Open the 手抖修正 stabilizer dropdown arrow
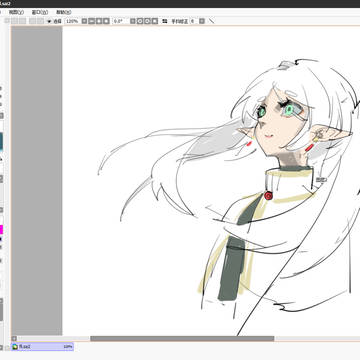The height and width of the screenshot is (360, 360). pyautogui.click(x=202, y=21)
